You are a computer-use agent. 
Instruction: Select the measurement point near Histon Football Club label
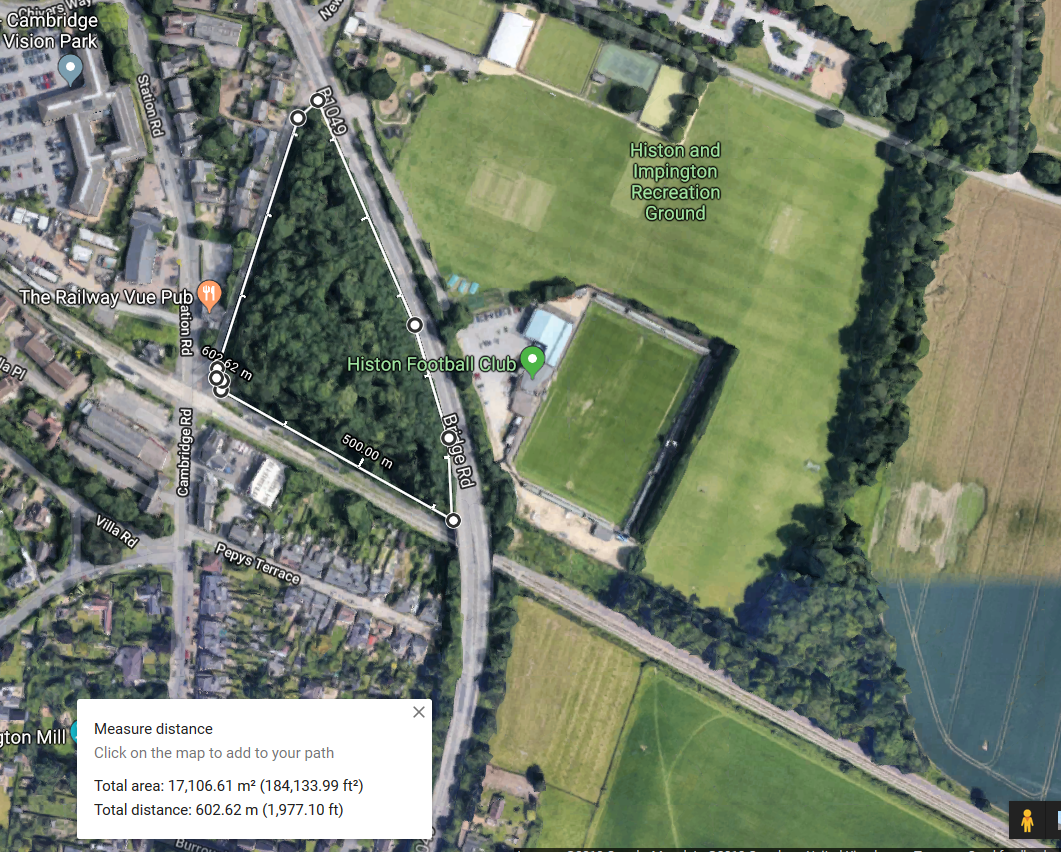click(415, 326)
